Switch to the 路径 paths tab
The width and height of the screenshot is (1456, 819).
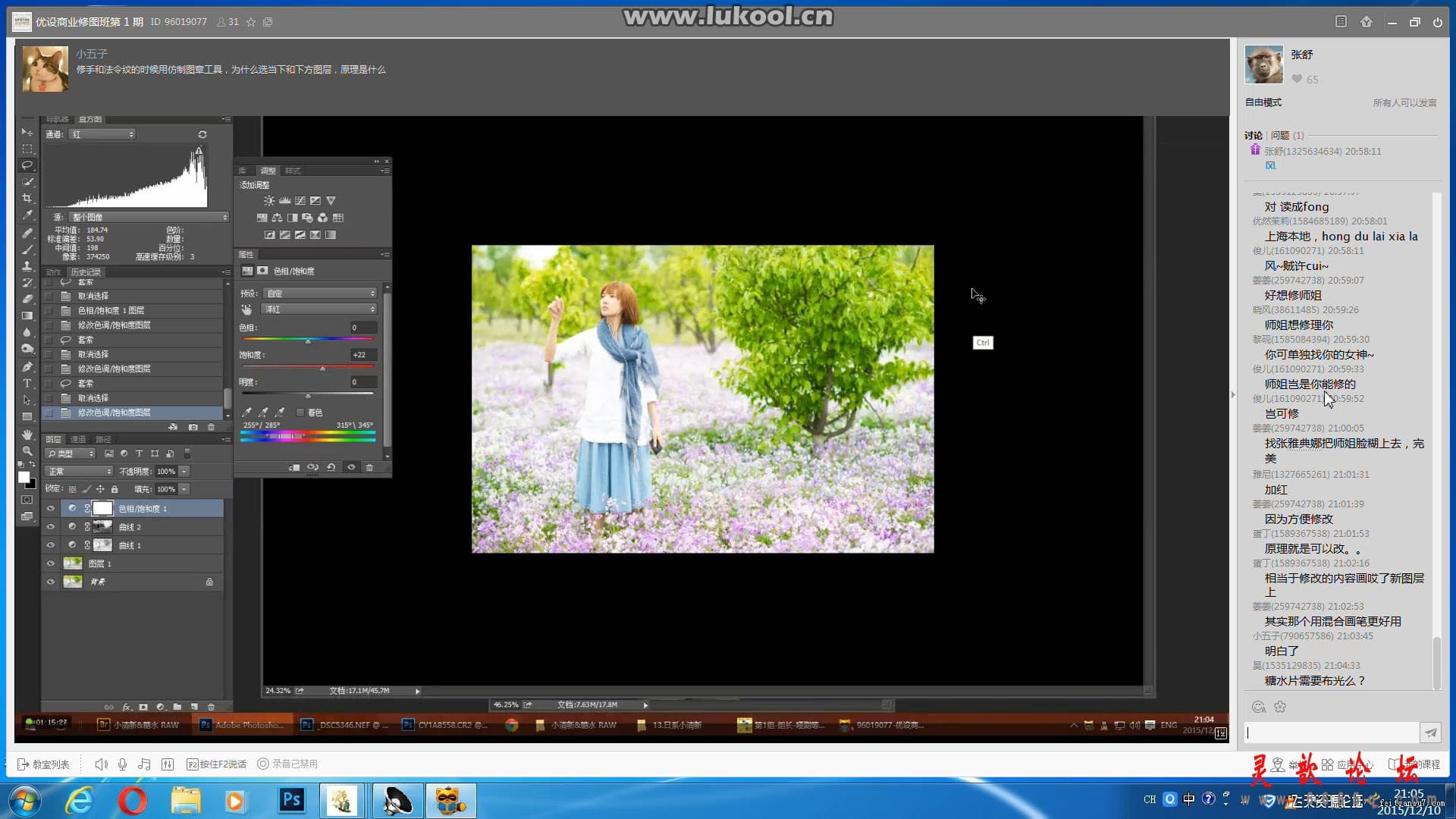[x=103, y=439]
